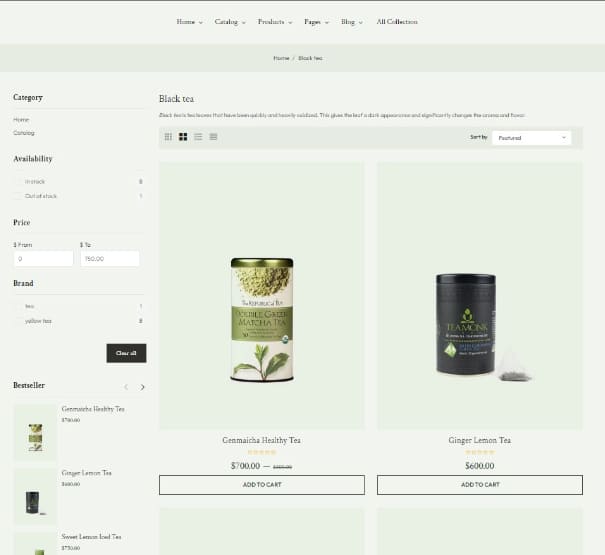Go to next Bestseller slide
This screenshot has height=555, width=605.
pyautogui.click(x=142, y=387)
